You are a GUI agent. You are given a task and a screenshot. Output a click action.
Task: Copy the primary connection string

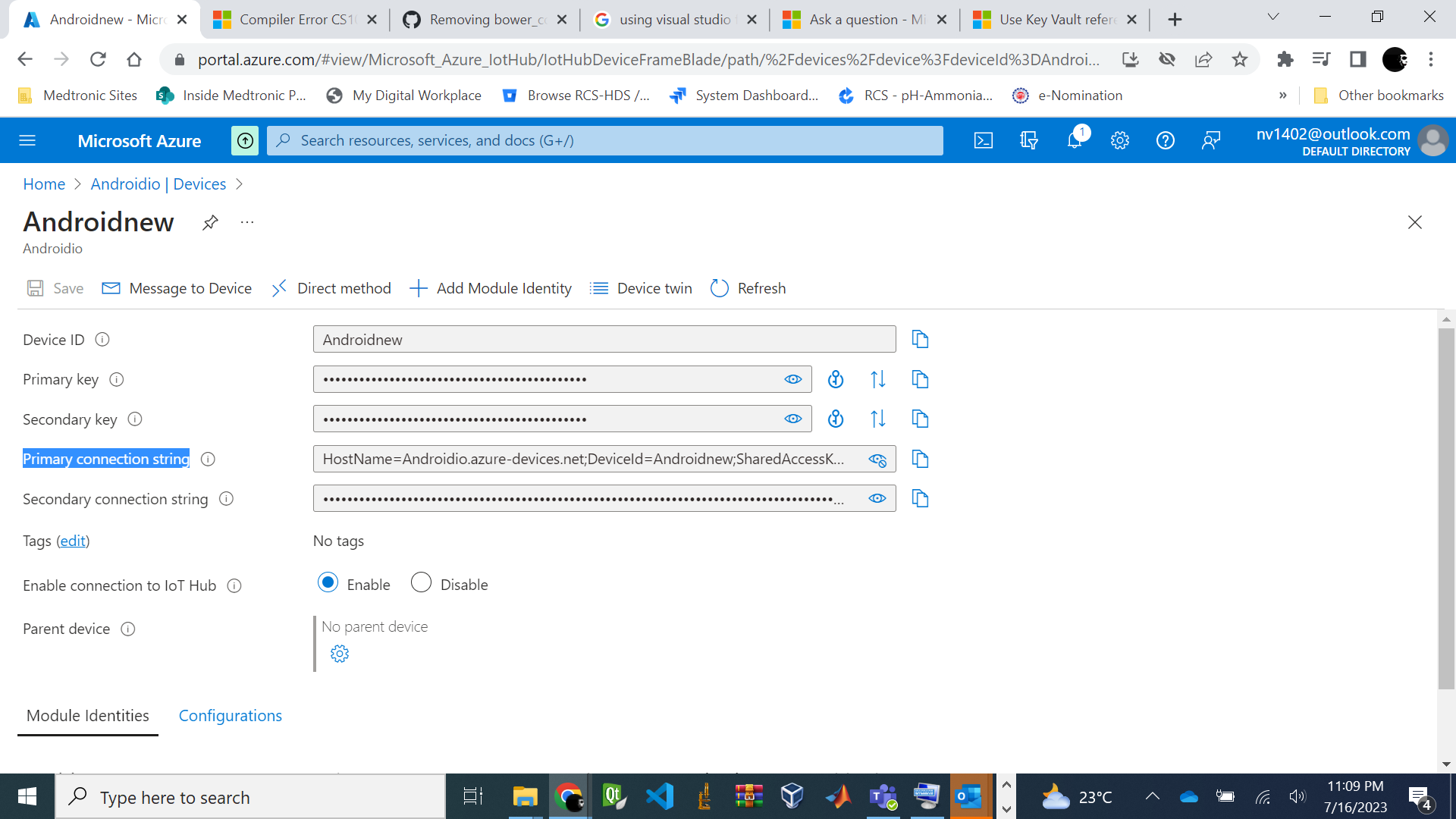pos(920,459)
